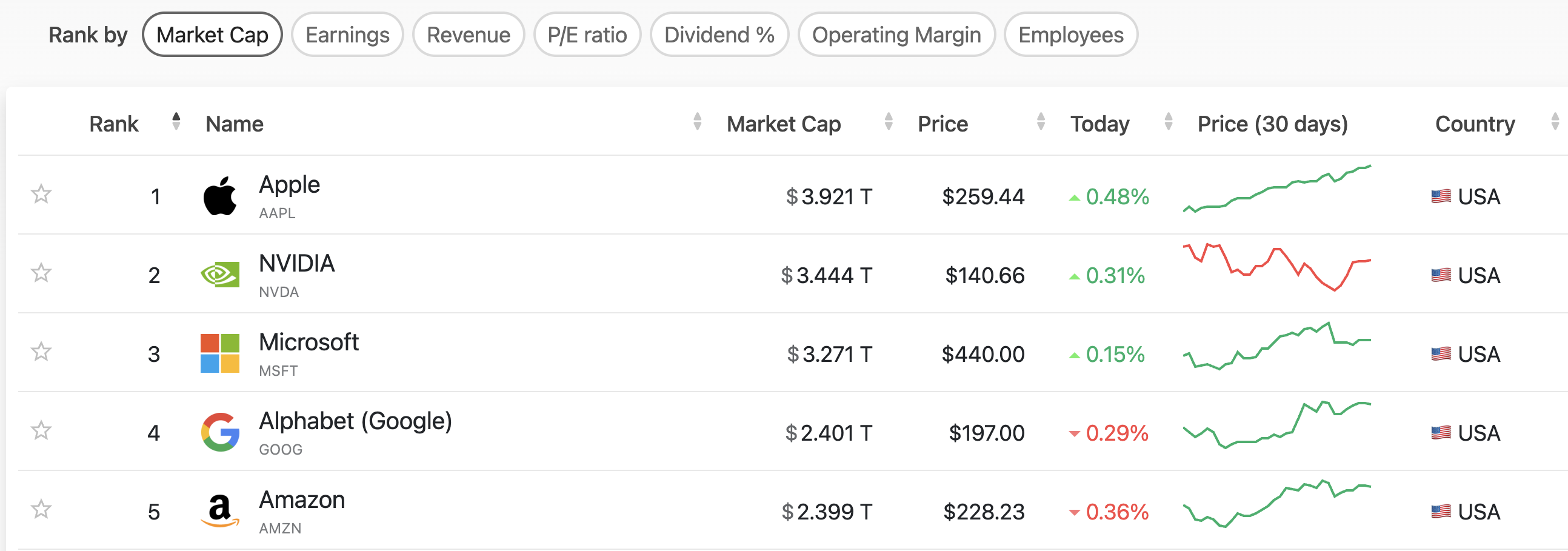This screenshot has width=1568, height=551.
Task: Favorite Apple with its star toggle
Action: pos(41,194)
